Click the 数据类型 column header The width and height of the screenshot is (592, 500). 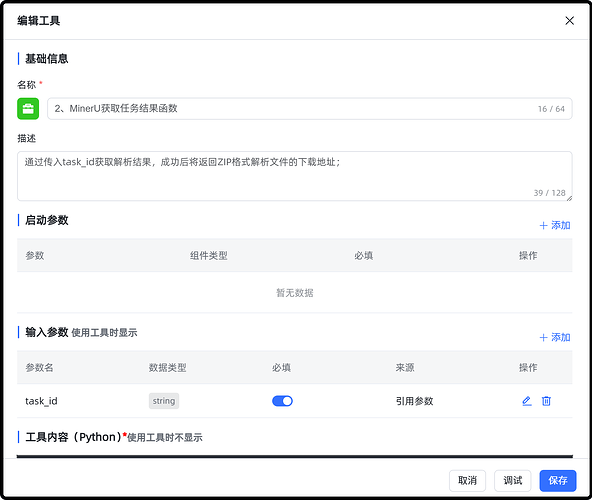pos(167,367)
